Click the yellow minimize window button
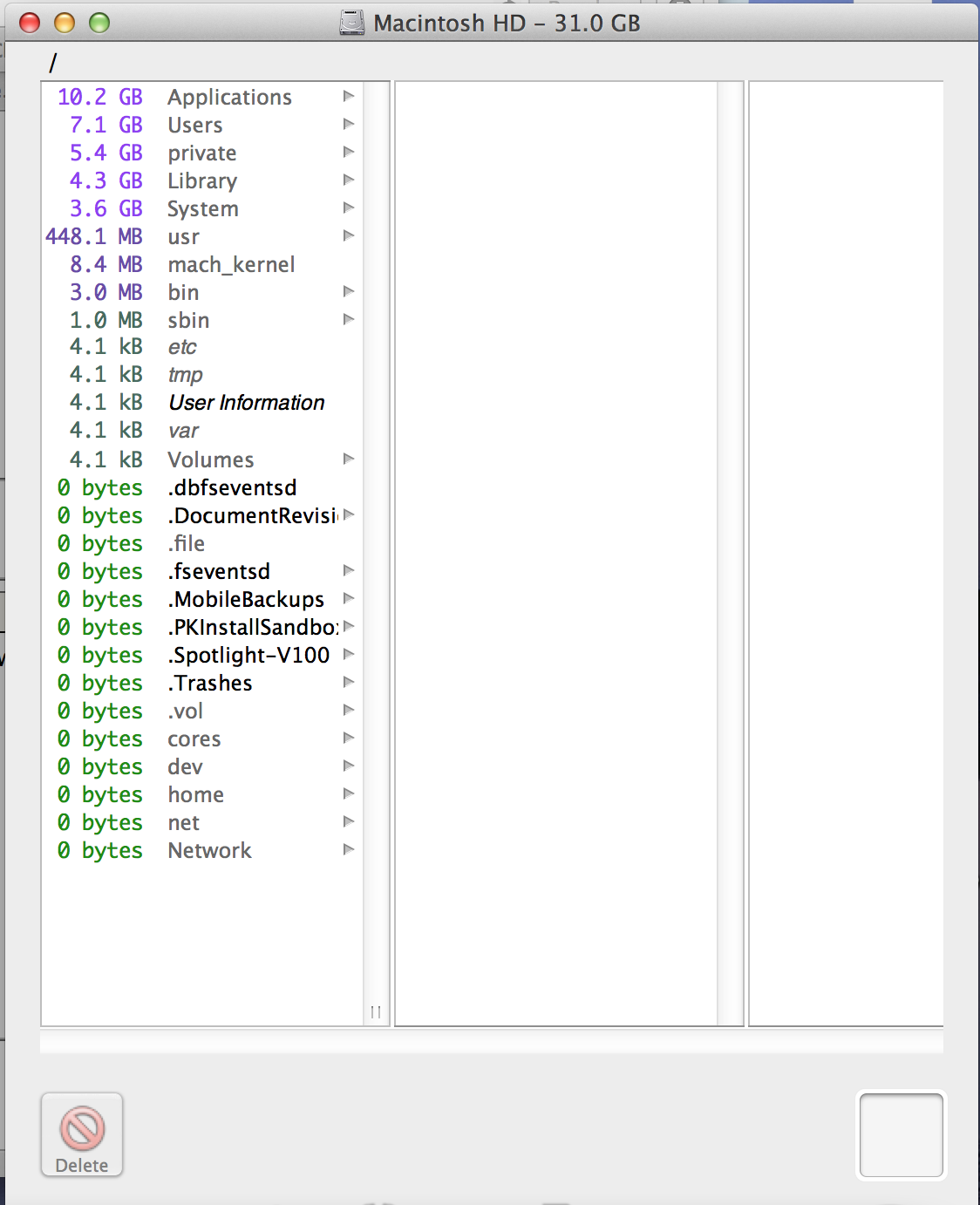The height and width of the screenshot is (1205, 980). (x=65, y=23)
